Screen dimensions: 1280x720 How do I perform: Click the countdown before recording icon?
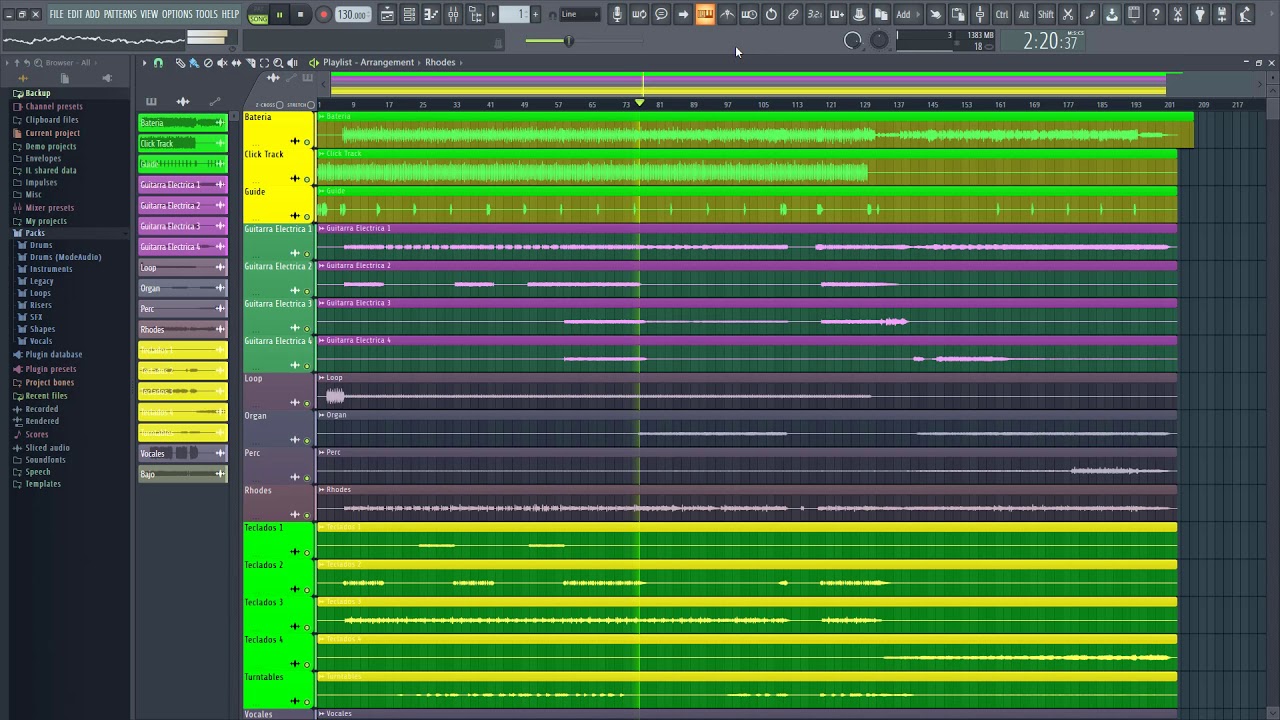click(815, 14)
